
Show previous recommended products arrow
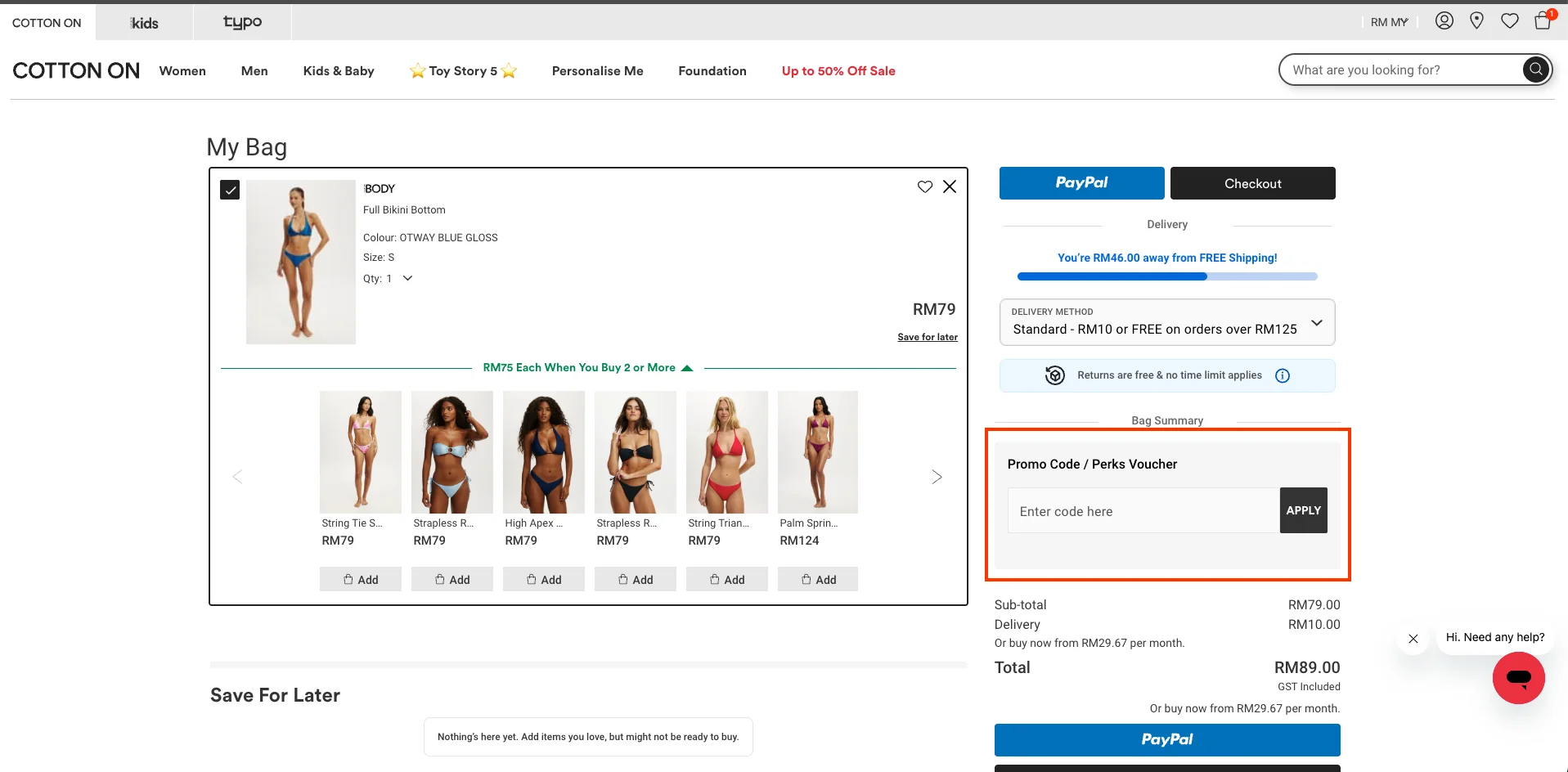pyautogui.click(x=237, y=477)
